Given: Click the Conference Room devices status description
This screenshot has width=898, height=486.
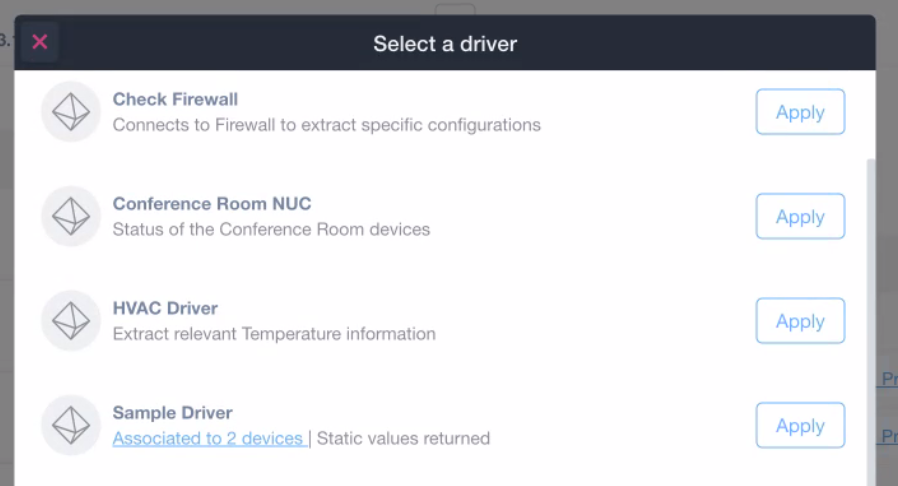Looking at the screenshot, I should pyautogui.click(x=271, y=230).
